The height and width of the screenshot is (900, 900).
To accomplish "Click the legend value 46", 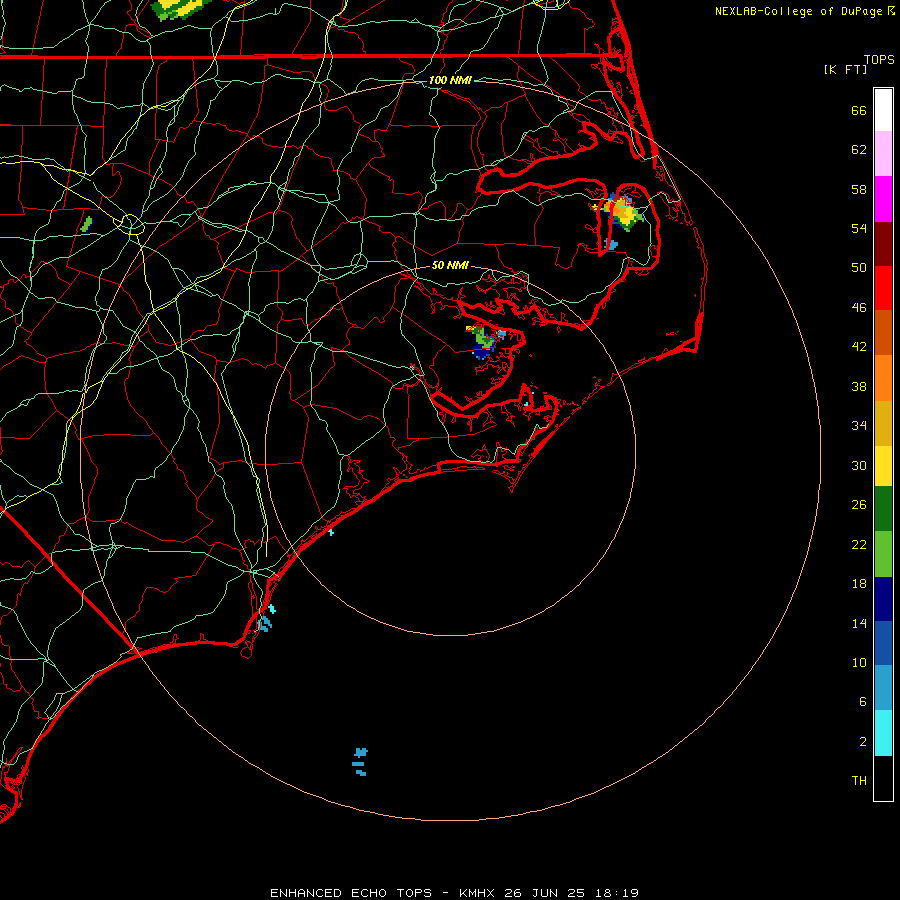I will coord(859,307).
